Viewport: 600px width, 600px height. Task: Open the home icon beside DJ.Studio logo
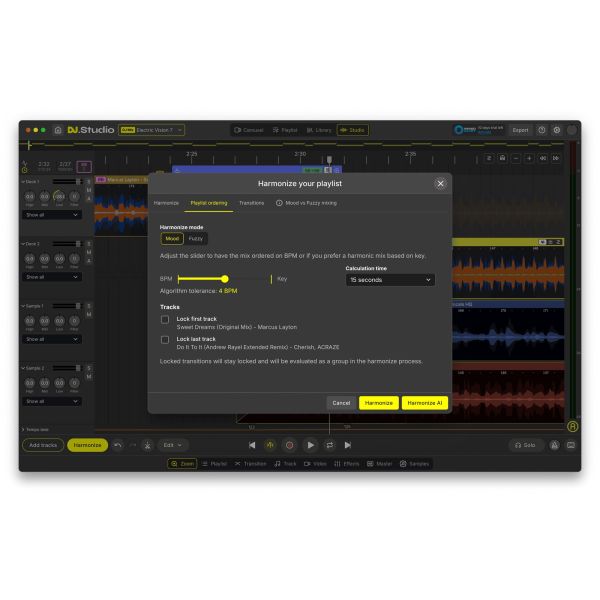point(58,130)
